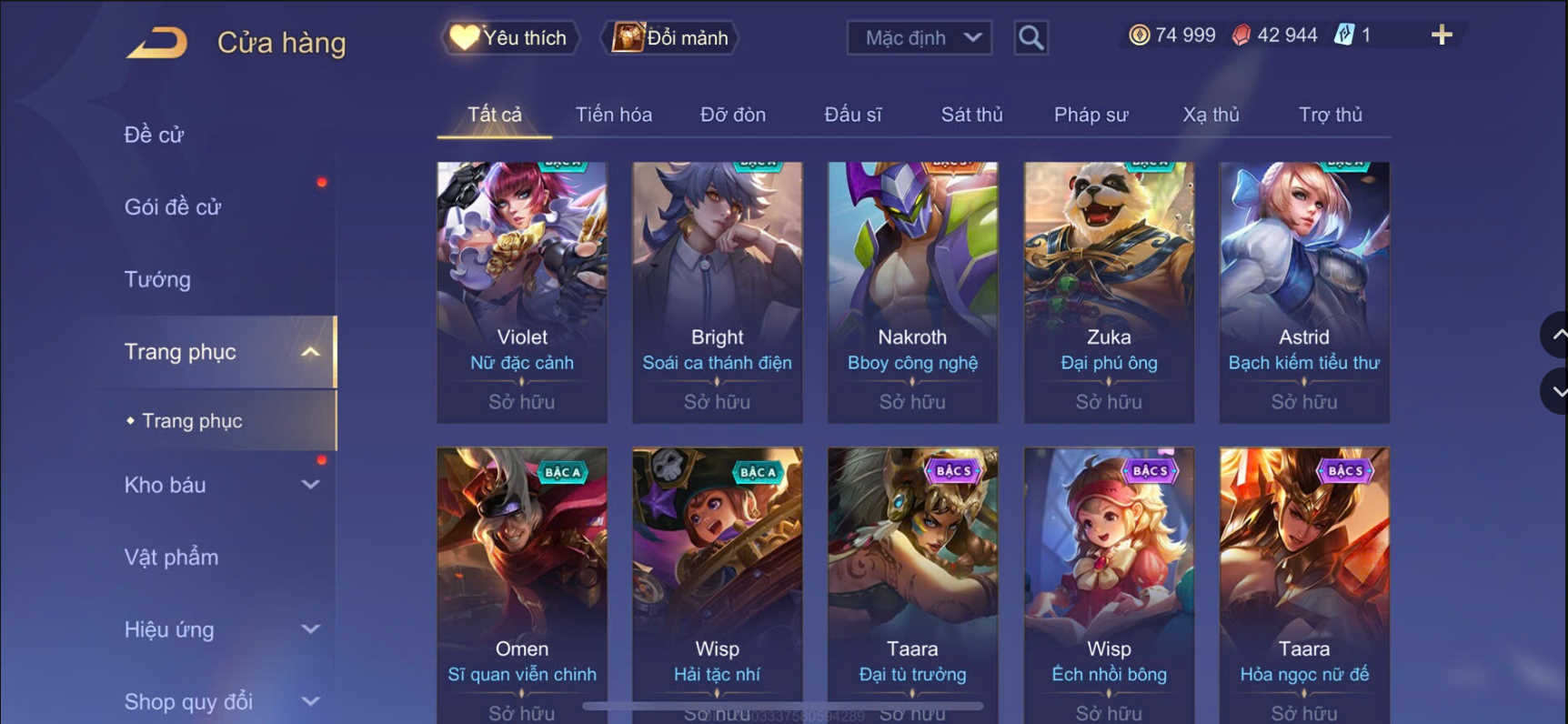Click the back arrow icon beside Cửa hàng
The image size is (1568, 724).
tap(156, 42)
